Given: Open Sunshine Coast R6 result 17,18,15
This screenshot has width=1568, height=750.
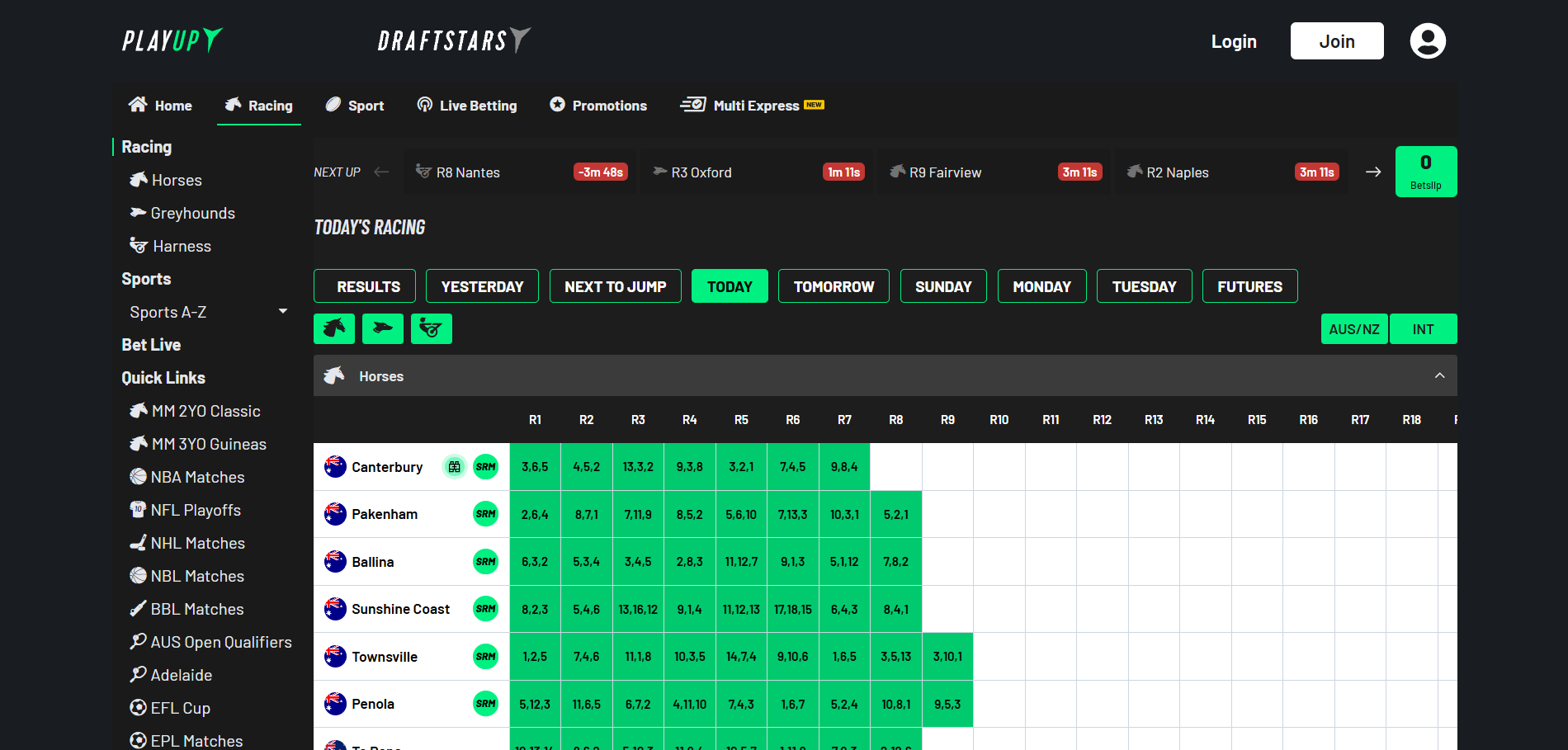Looking at the screenshot, I should [x=793, y=609].
